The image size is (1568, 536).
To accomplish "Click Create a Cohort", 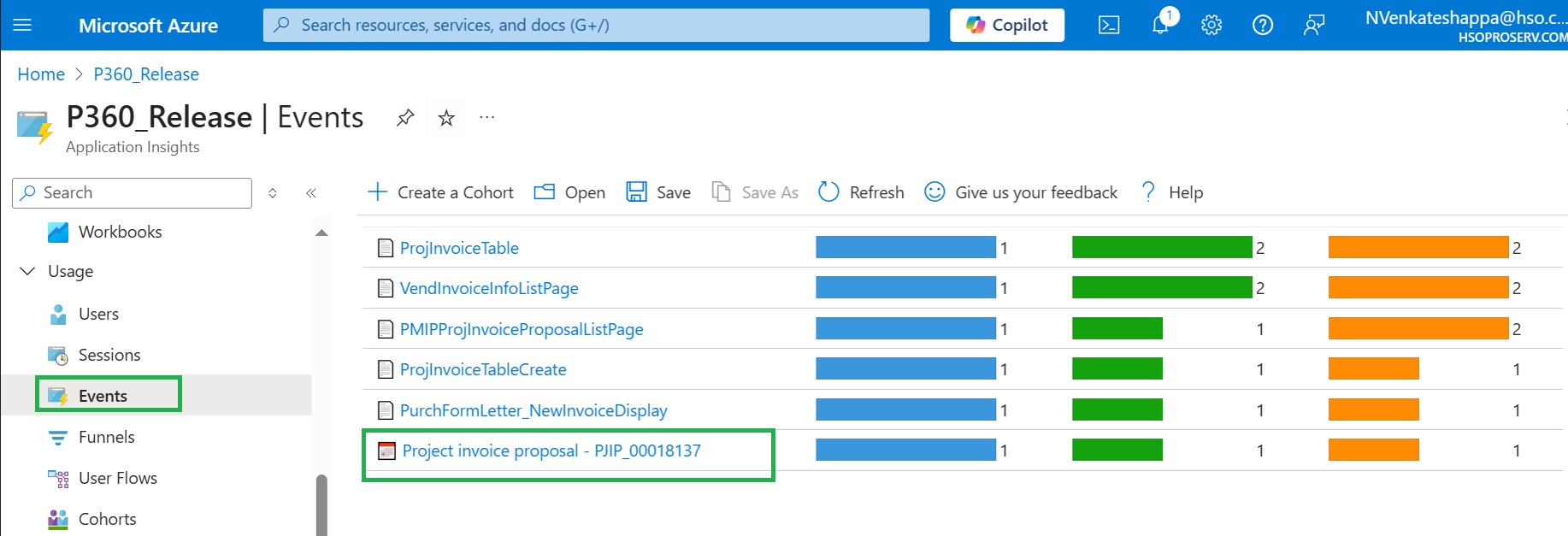I will tap(440, 192).
